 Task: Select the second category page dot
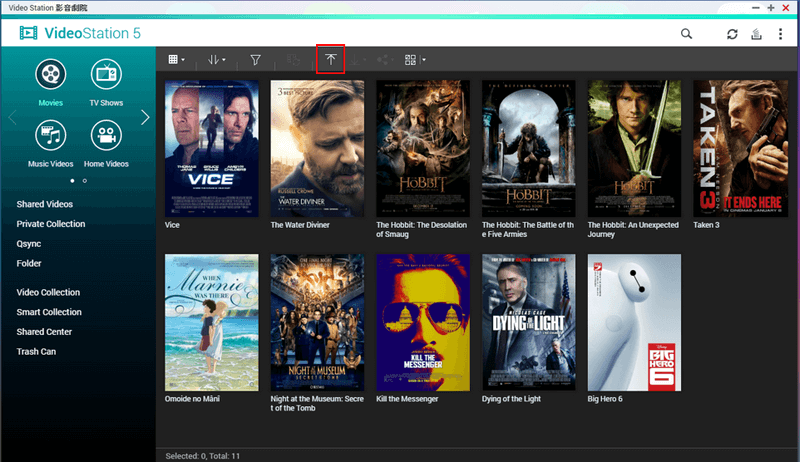pyautogui.click(x=85, y=181)
